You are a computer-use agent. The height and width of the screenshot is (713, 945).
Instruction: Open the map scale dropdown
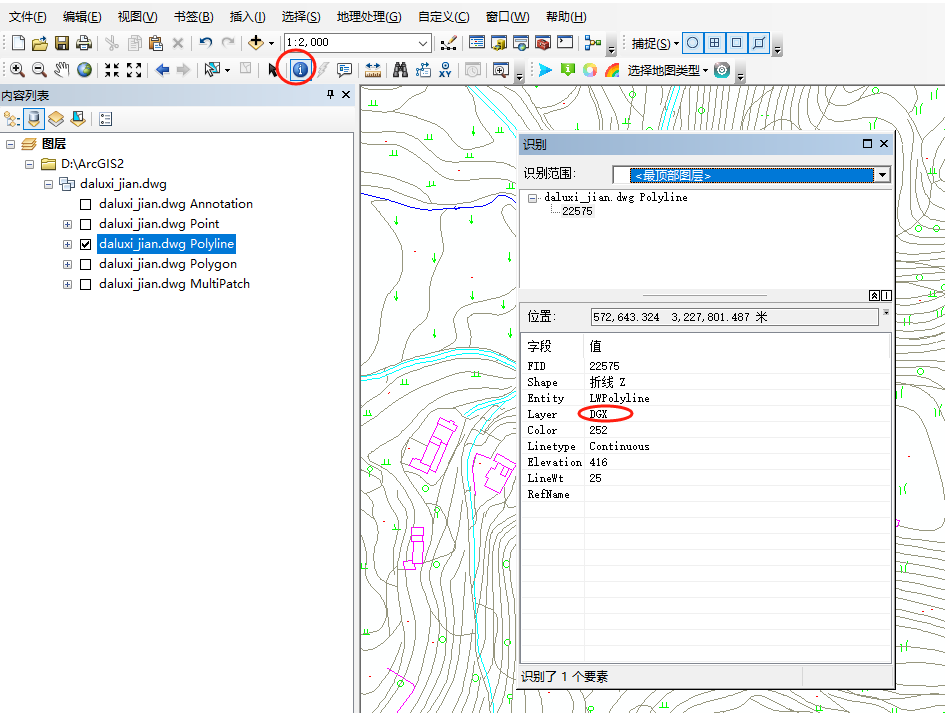pyautogui.click(x=424, y=42)
